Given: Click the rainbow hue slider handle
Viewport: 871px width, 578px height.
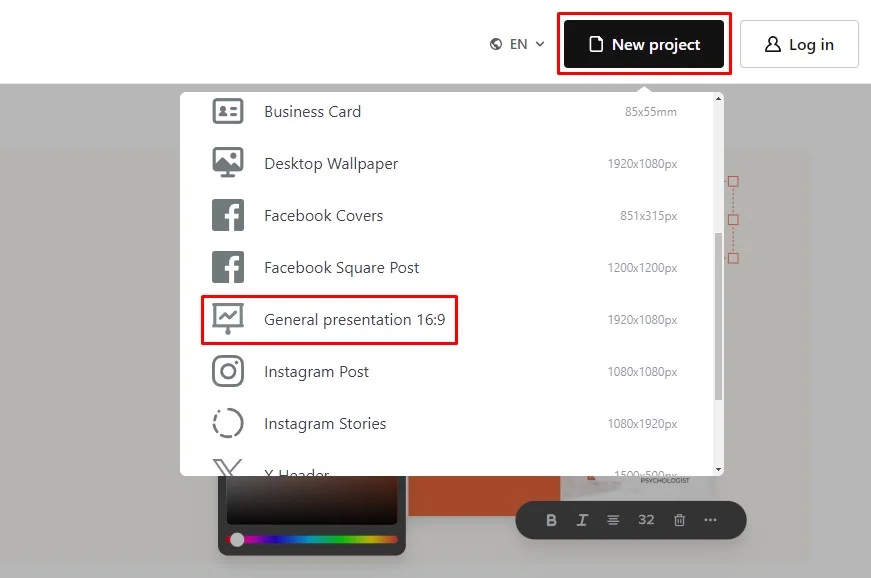Looking at the screenshot, I should point(237,539).
